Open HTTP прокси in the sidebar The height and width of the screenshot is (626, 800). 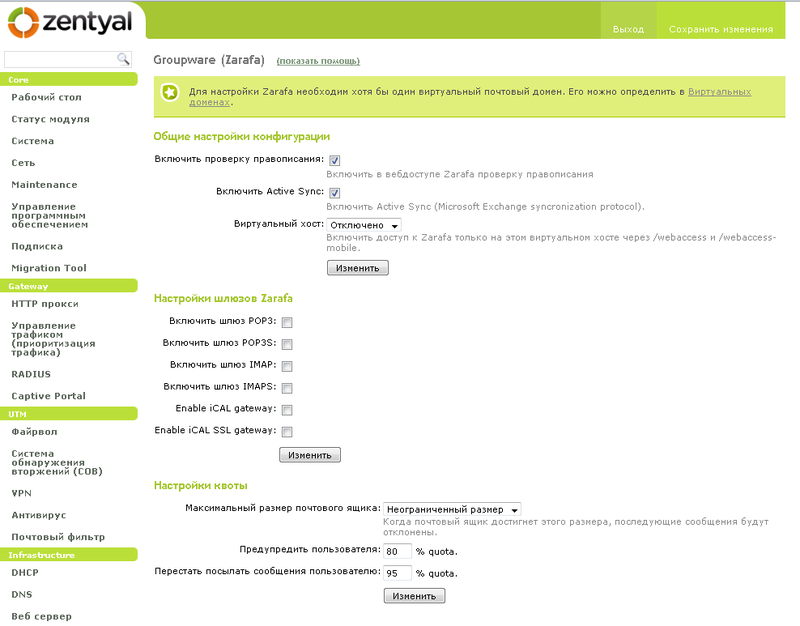pos(45,304)
